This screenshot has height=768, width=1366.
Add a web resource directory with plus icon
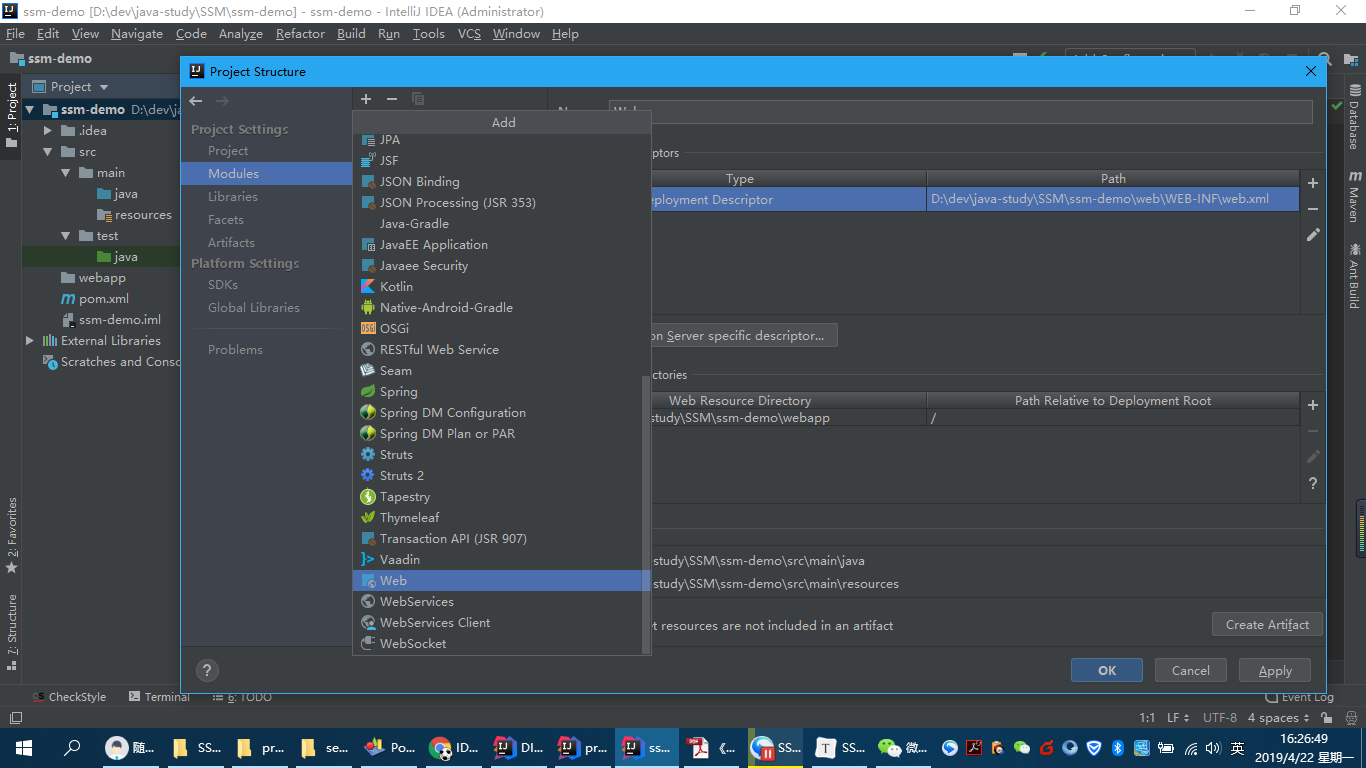1313,405
